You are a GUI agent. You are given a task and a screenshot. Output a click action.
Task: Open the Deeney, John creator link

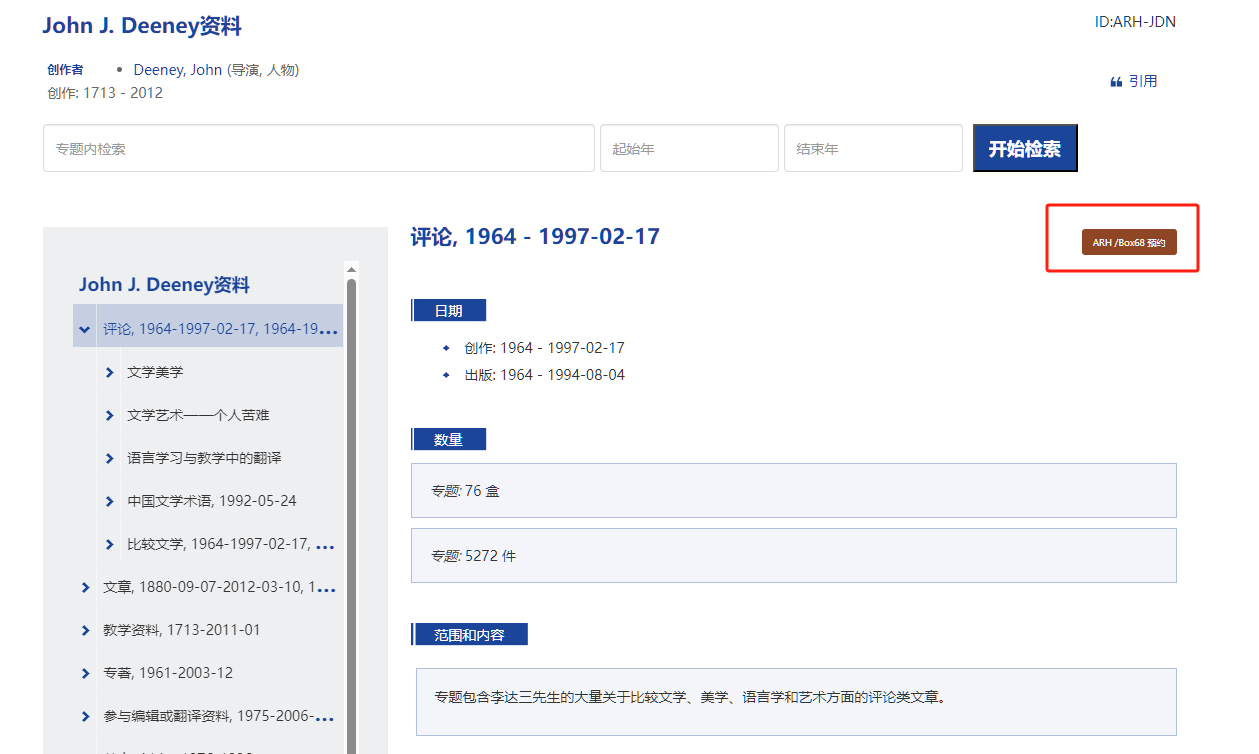[178, 70]
